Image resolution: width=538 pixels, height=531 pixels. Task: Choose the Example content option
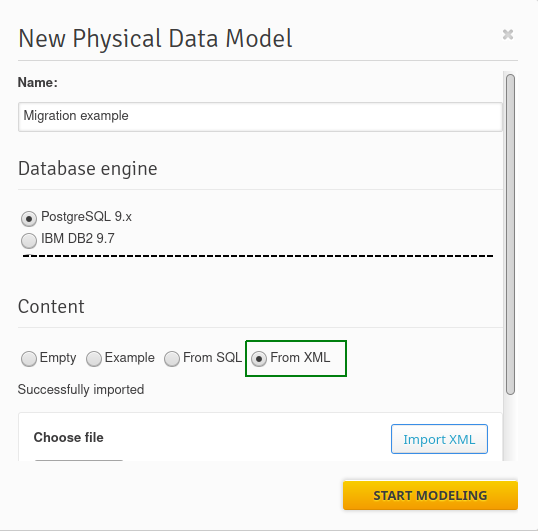(x=94, y=359)
